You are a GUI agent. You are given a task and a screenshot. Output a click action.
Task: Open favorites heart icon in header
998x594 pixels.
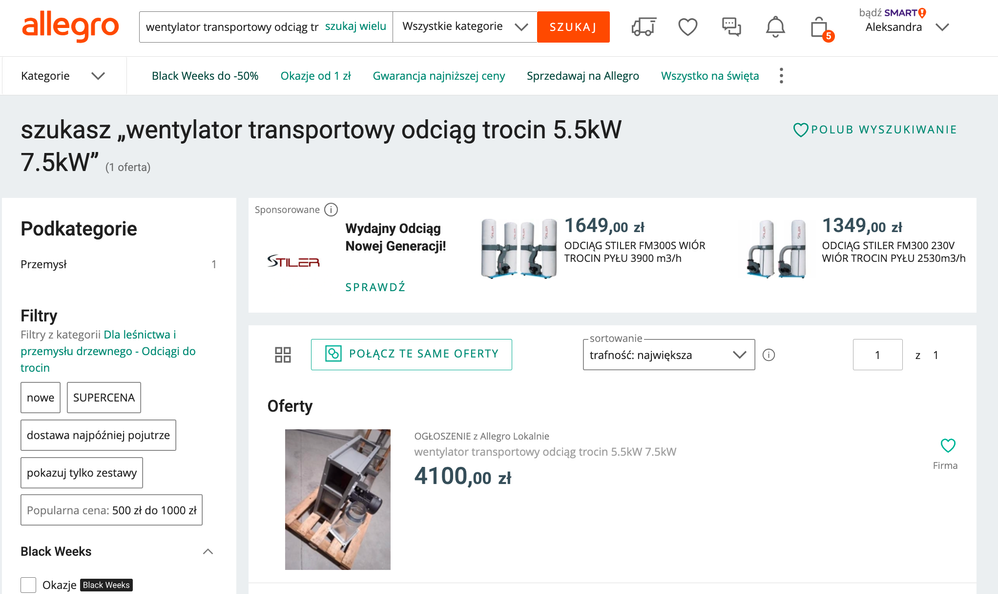click(x=688, y=27)
